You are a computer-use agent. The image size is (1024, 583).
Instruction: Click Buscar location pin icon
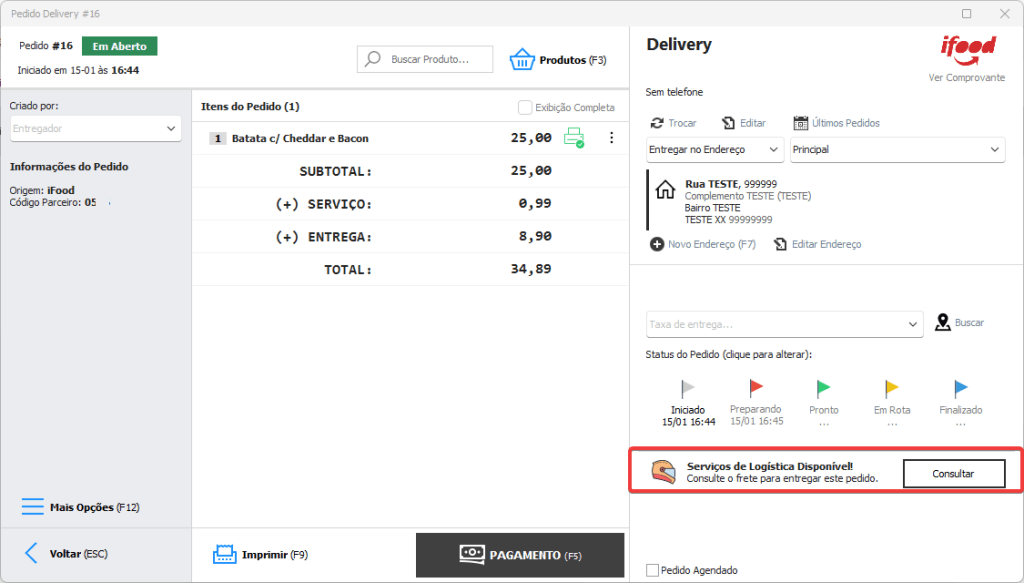(942, 323)
